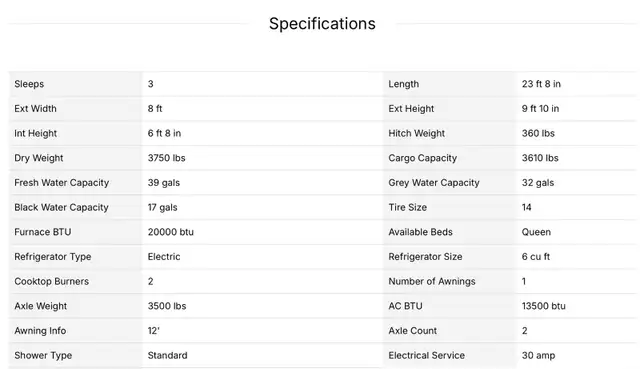Click the Tire Size value 14

527,207
